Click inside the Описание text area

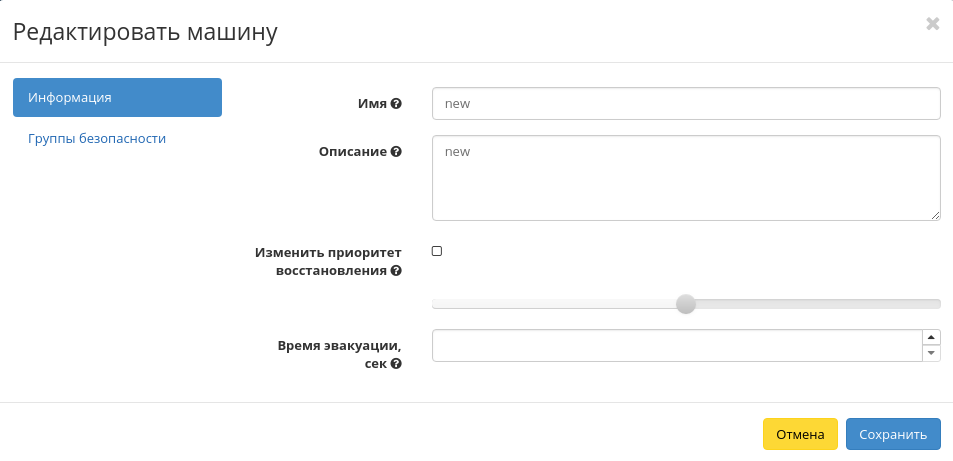[x=685, y=177]
